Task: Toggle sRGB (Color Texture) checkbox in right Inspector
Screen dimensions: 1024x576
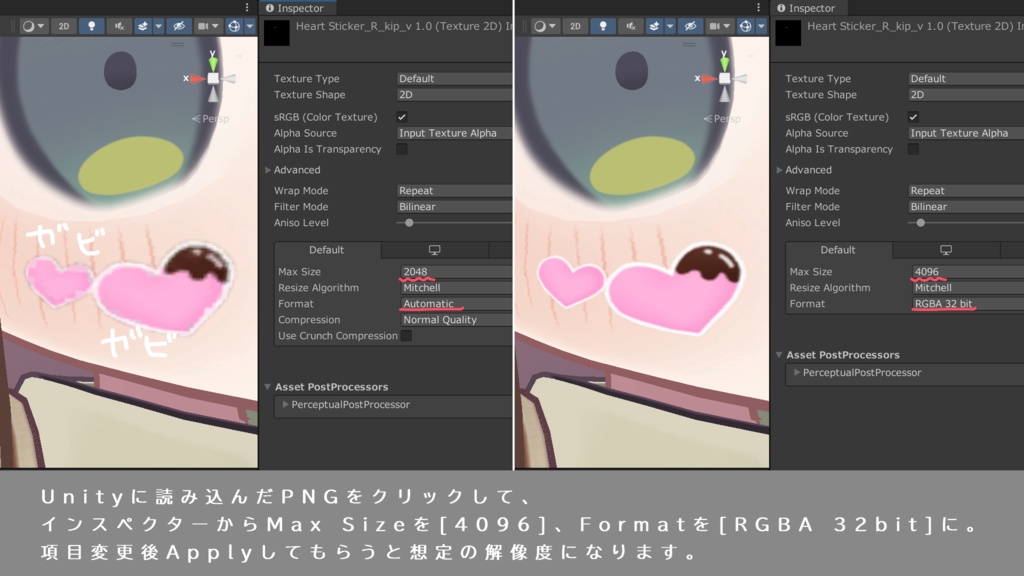Action: [913, 117]
